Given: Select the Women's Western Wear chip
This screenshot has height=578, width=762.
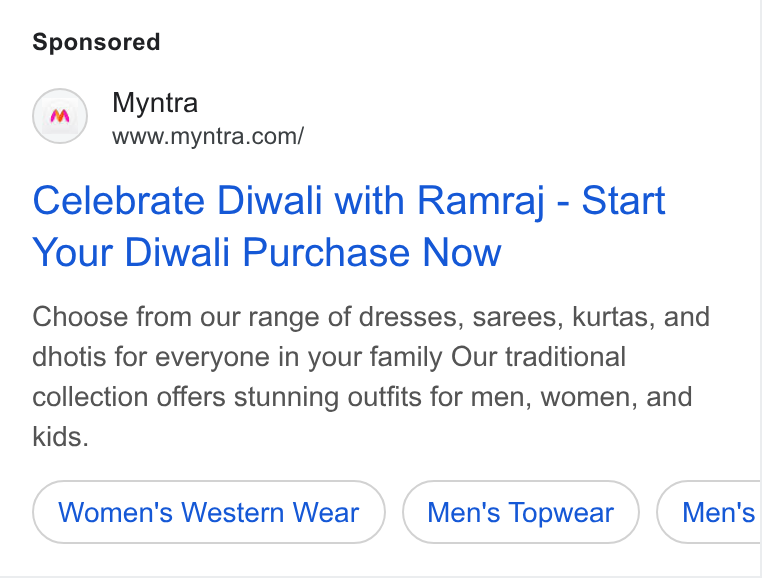Looking at the screenshot, I should (x=209, y=512).
